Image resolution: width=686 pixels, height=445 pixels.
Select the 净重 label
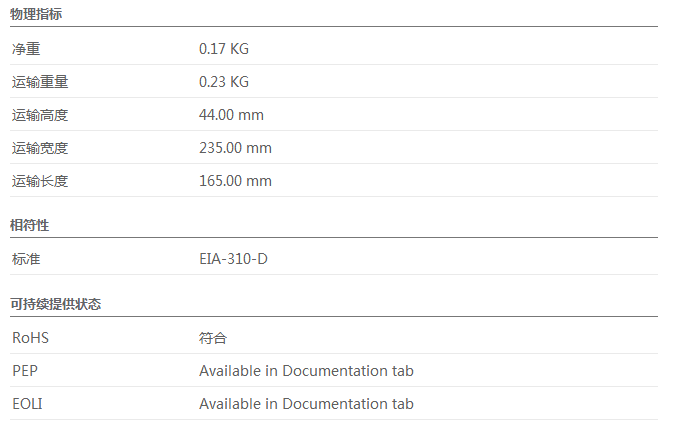click(x=26, y=49)
